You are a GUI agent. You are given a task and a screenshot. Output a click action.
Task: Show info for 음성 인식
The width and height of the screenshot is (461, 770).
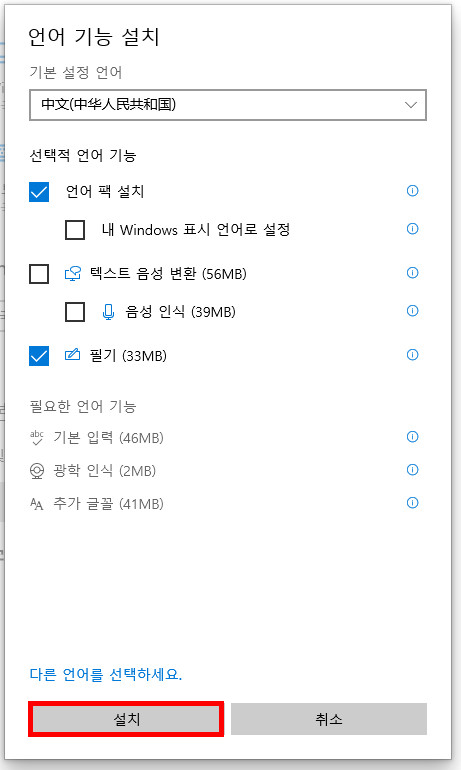tap(412, 310)
